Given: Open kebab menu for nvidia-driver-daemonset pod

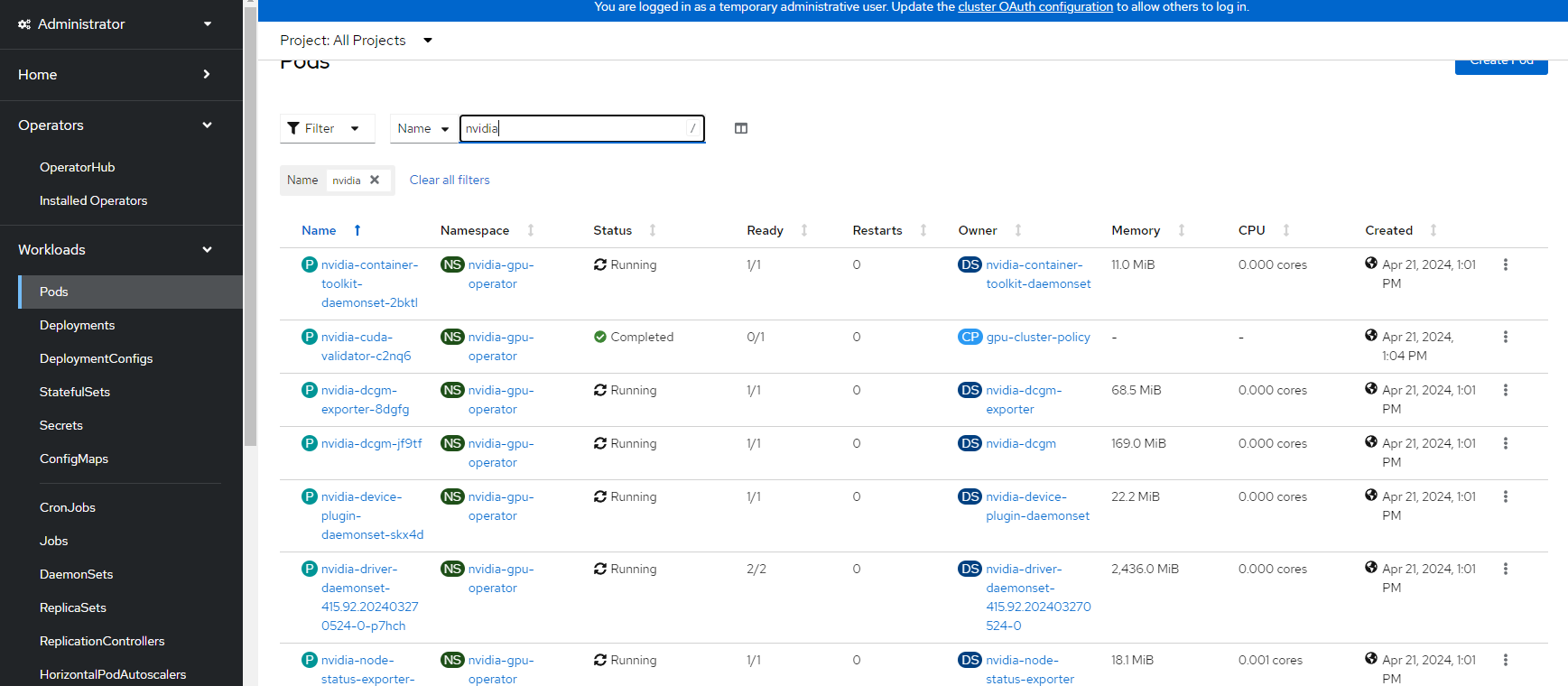Looking at the screenshot, I should coord(1505,569).
